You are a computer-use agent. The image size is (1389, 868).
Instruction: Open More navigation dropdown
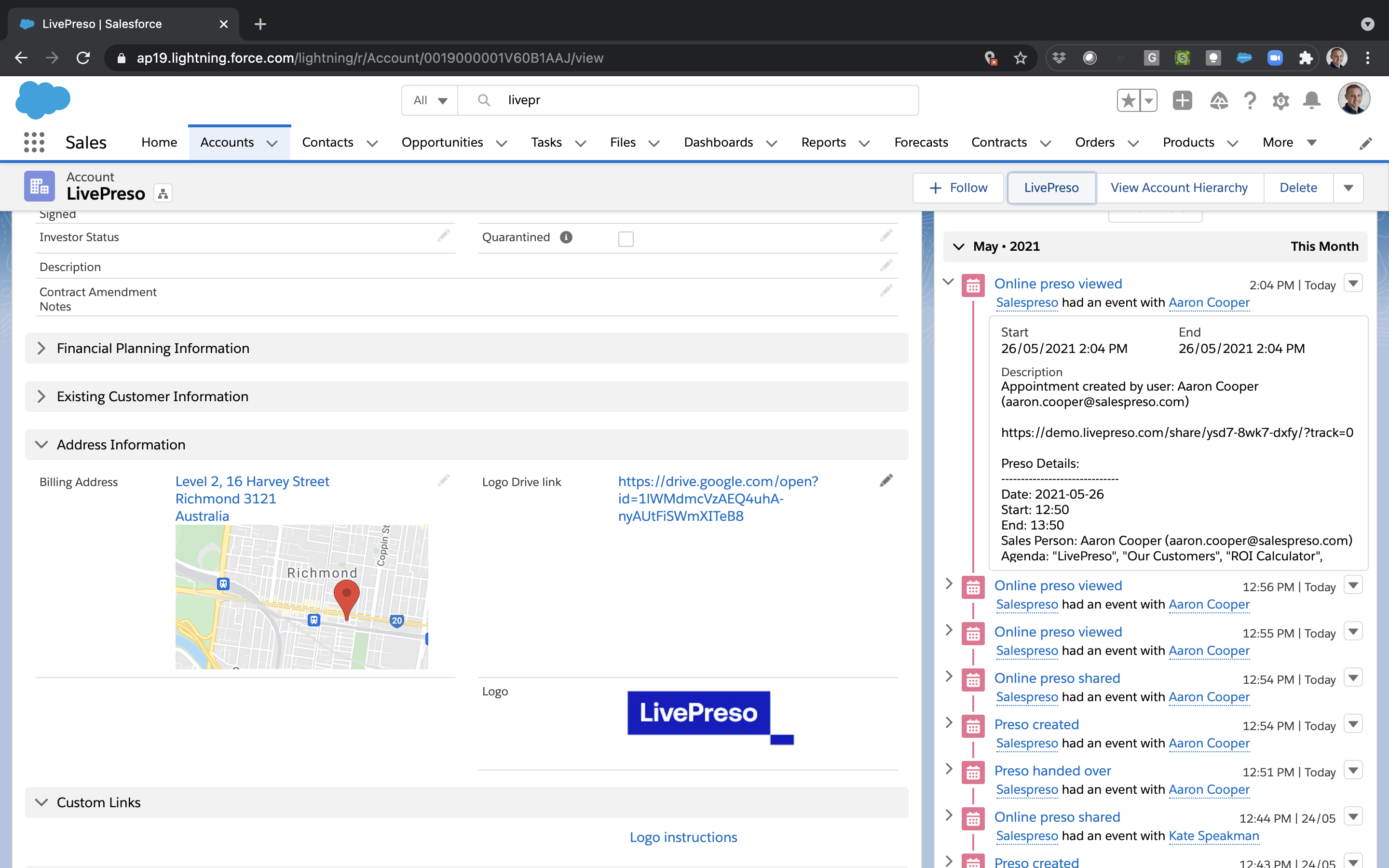1289,142
